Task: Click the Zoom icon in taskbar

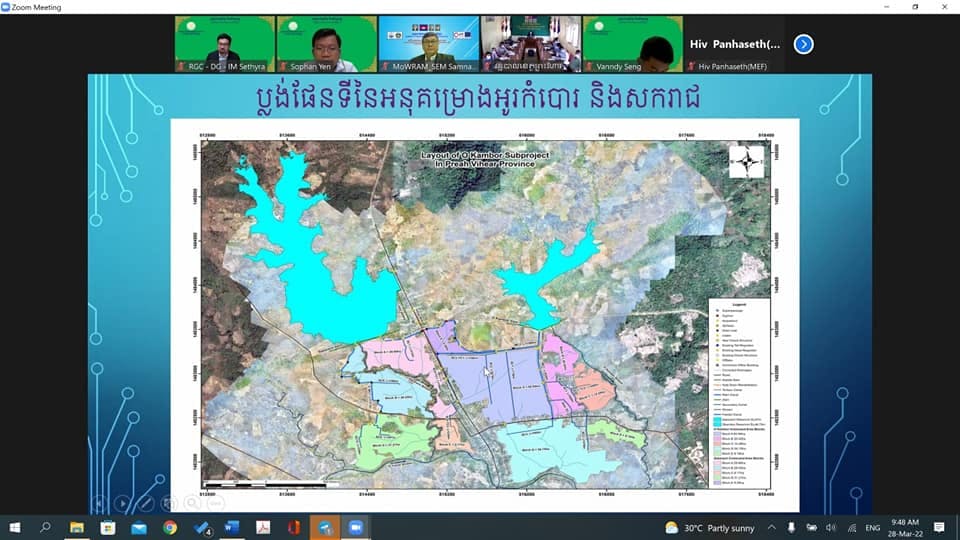Action: [355, 527]
